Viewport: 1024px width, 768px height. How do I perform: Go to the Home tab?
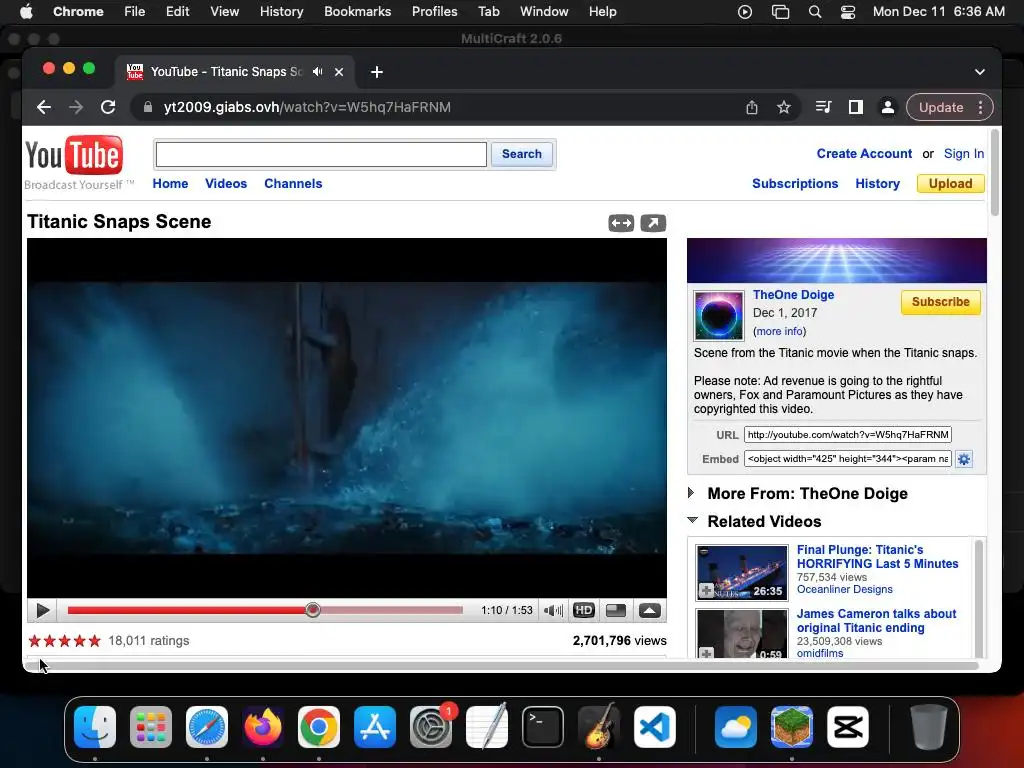pos(170,184)
